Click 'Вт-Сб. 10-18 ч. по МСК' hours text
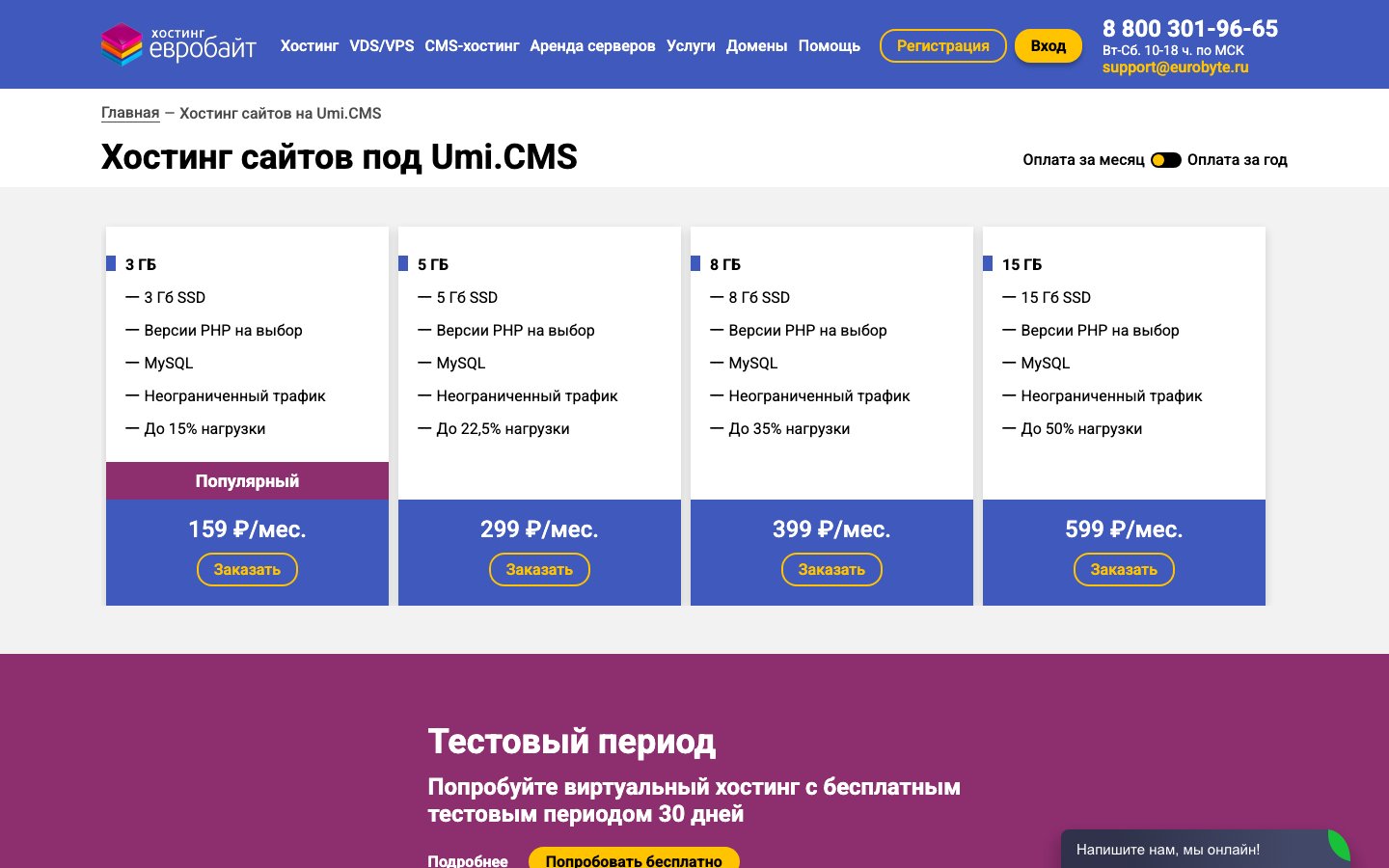 tap(1173, 50)
